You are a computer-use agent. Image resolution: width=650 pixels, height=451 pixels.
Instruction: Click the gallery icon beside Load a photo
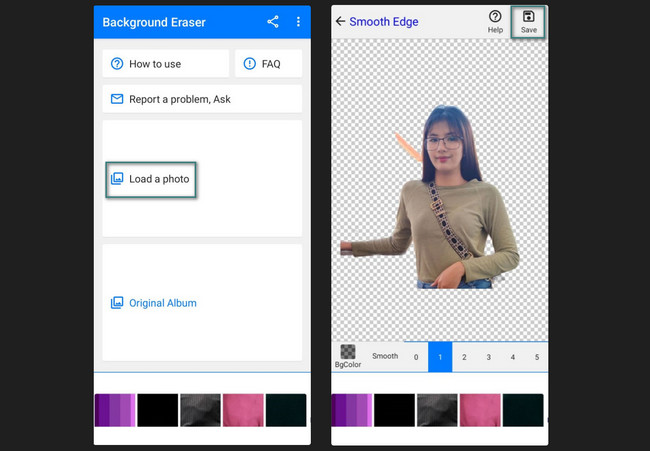click(x=117, y=179)
